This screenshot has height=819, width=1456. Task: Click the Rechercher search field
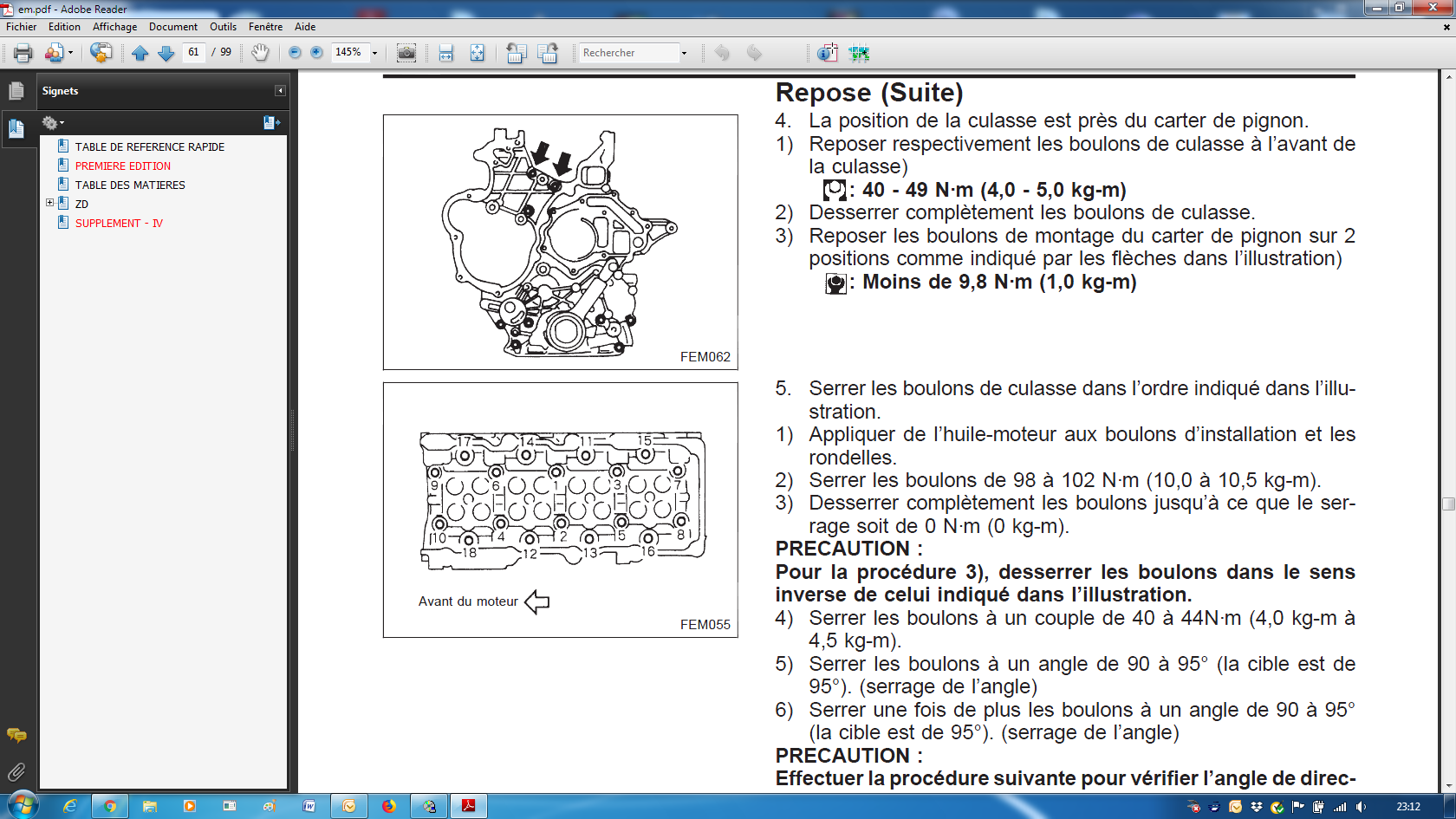coord(628,53)
